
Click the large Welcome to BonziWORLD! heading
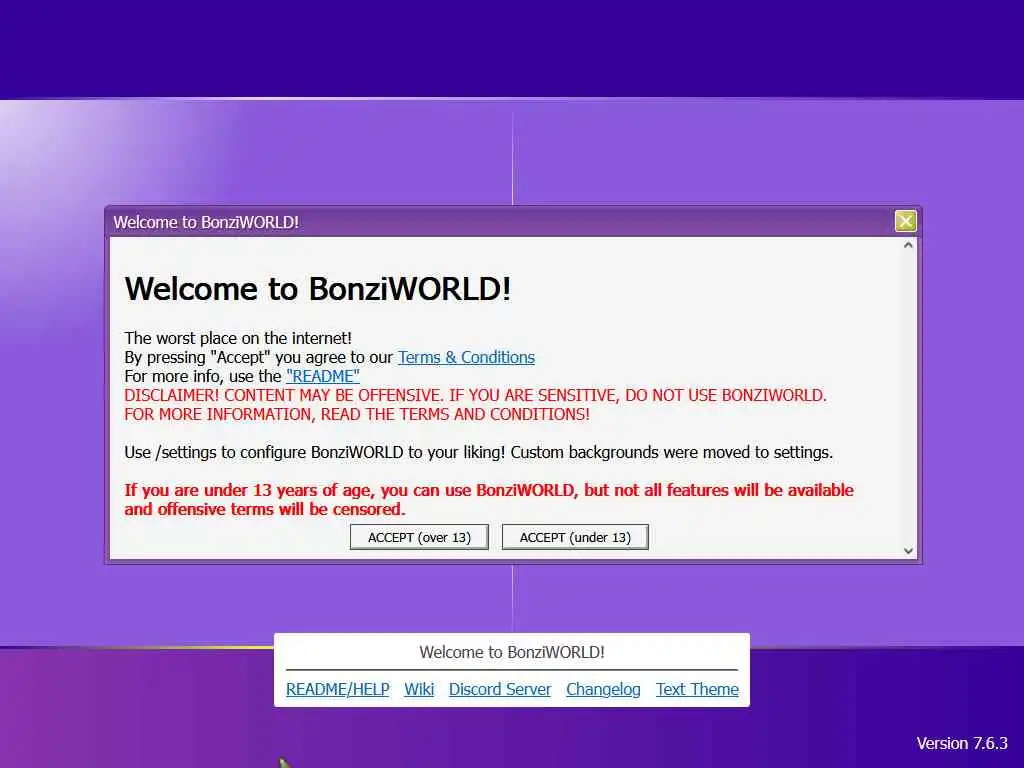tap(317, 289)
